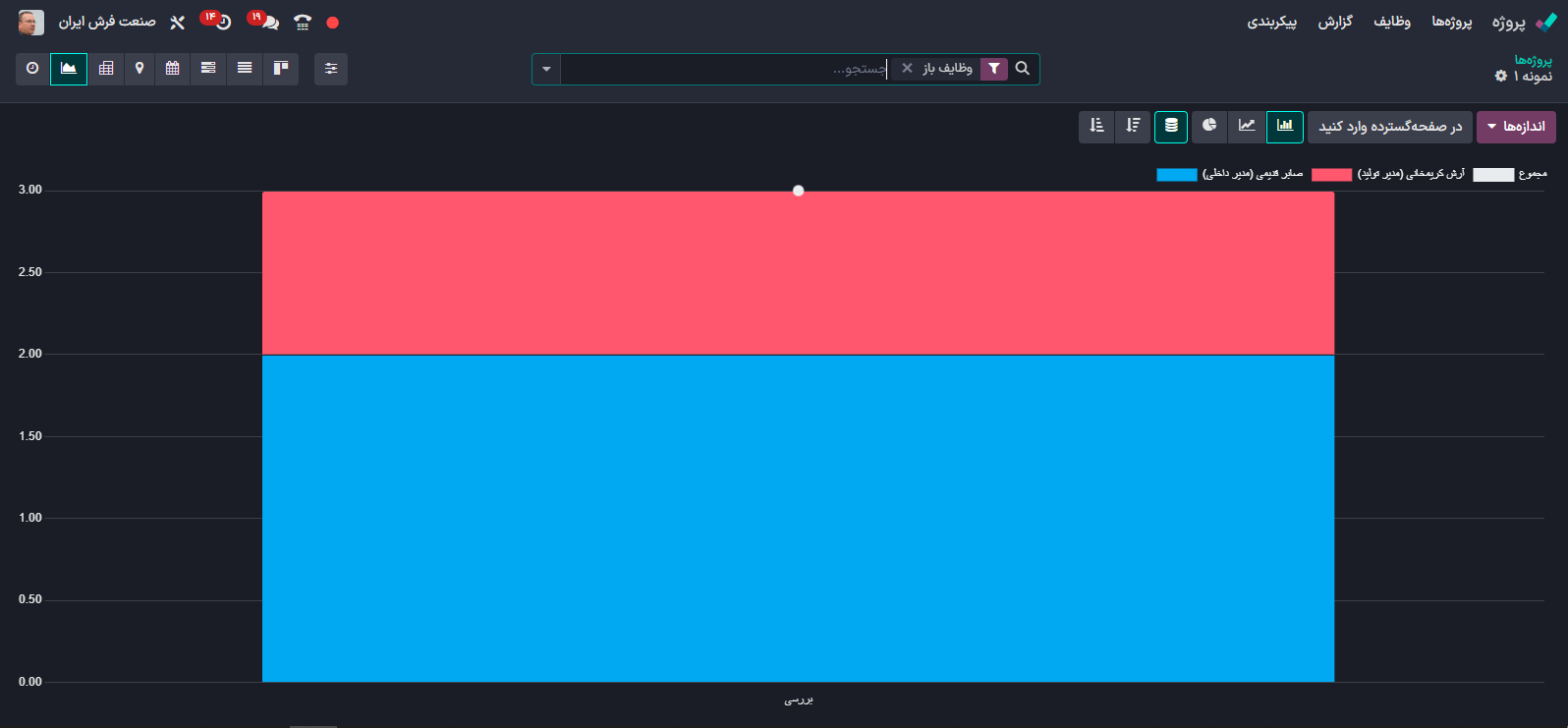
Task: Open the search options dropdown arrow
Action: (x=546, y=69)
